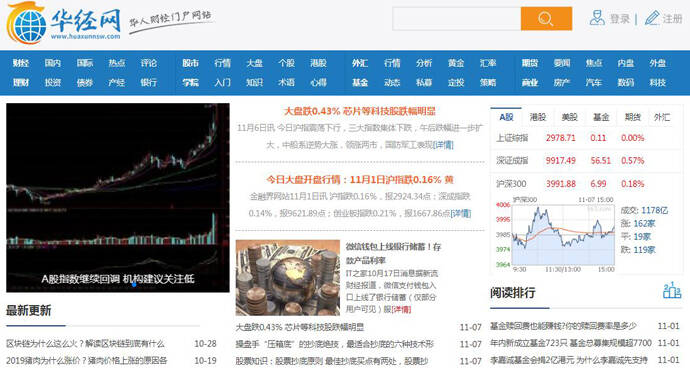This screenshot has width=690, height=368.
Task: Open the 理财 navigation item
Action: 21,82
